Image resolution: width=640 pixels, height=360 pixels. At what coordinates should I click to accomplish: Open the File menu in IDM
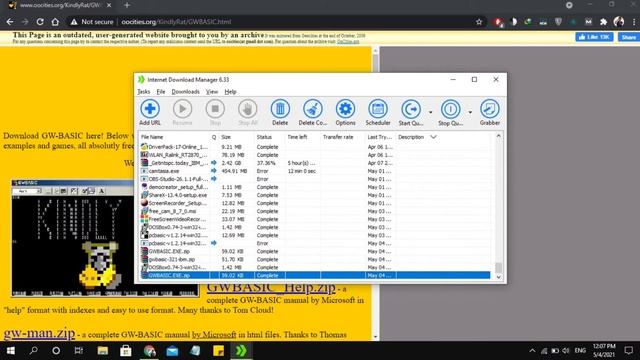click(x=161, y=91)
